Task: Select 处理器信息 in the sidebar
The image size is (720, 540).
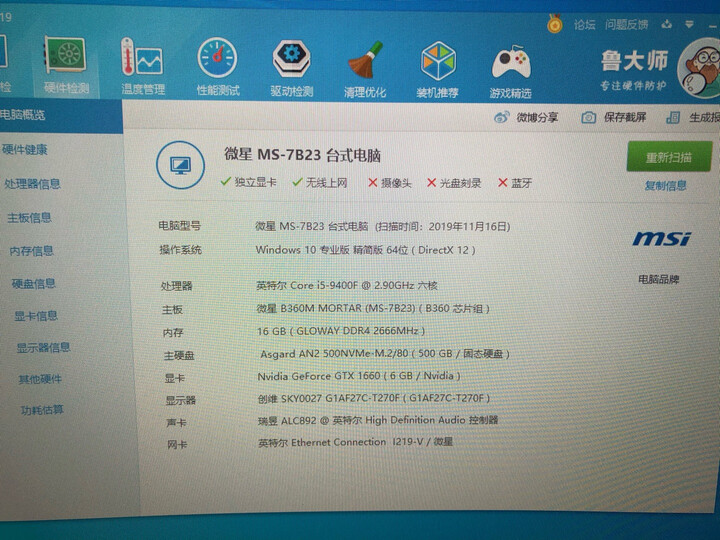Action: (32, 184)
